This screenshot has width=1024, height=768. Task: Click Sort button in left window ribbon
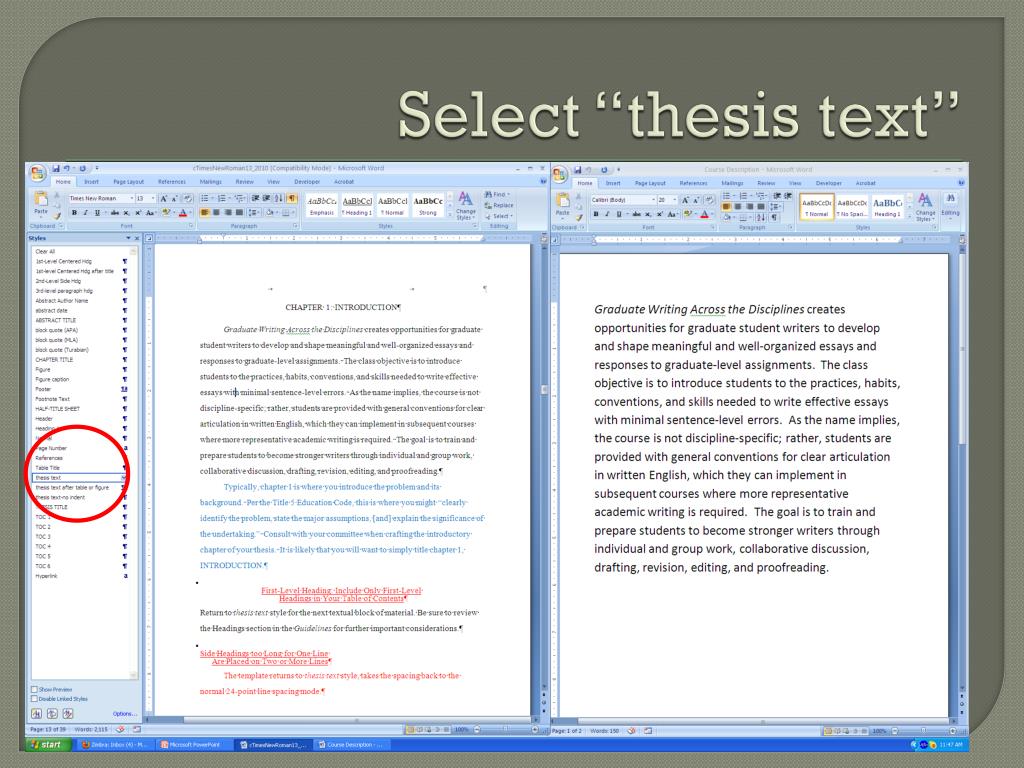(x=279, y=199)
